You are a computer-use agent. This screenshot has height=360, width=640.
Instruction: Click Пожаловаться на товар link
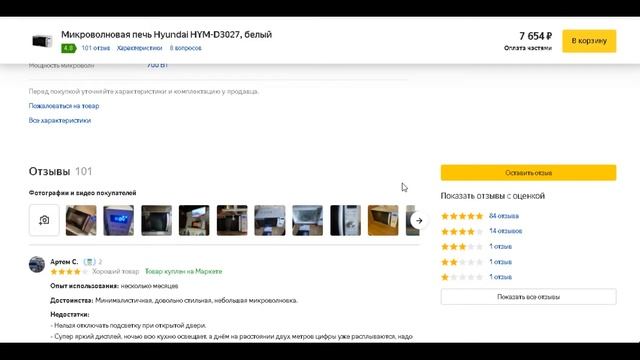click(x=64, y=106)
